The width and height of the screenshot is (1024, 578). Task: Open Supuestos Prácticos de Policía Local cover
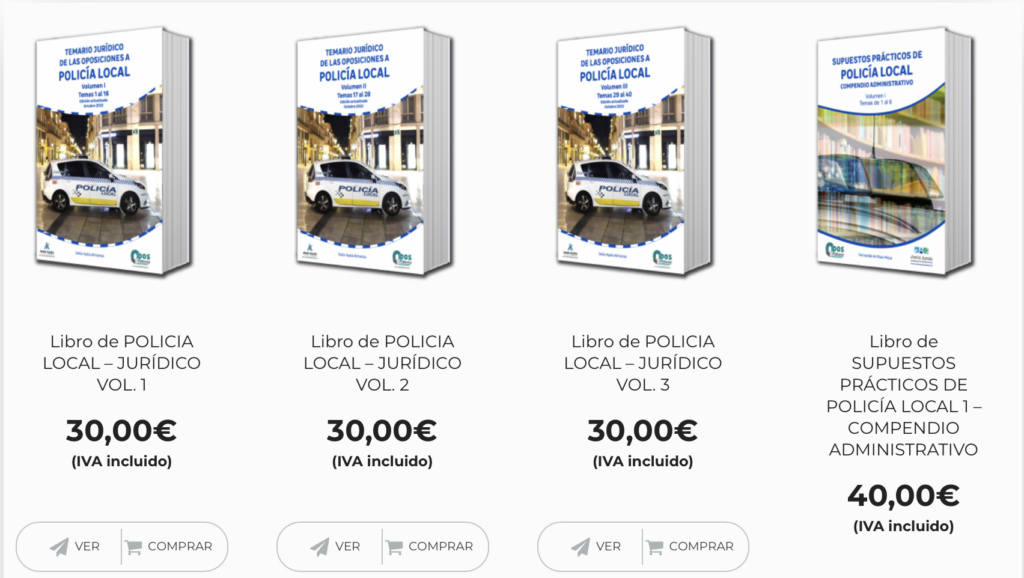tap(895, 151)
